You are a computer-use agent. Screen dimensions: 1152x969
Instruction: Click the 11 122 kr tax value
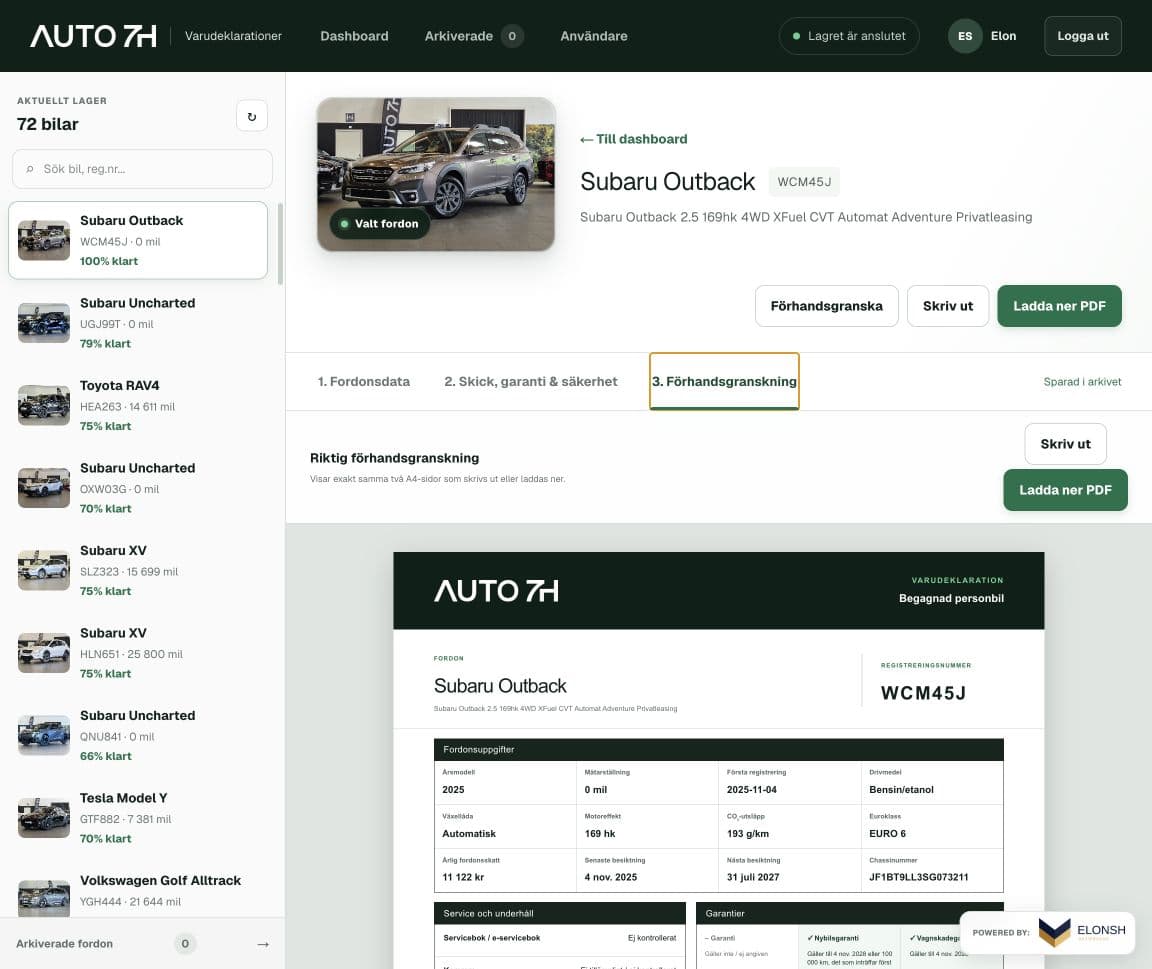[463, 877]
